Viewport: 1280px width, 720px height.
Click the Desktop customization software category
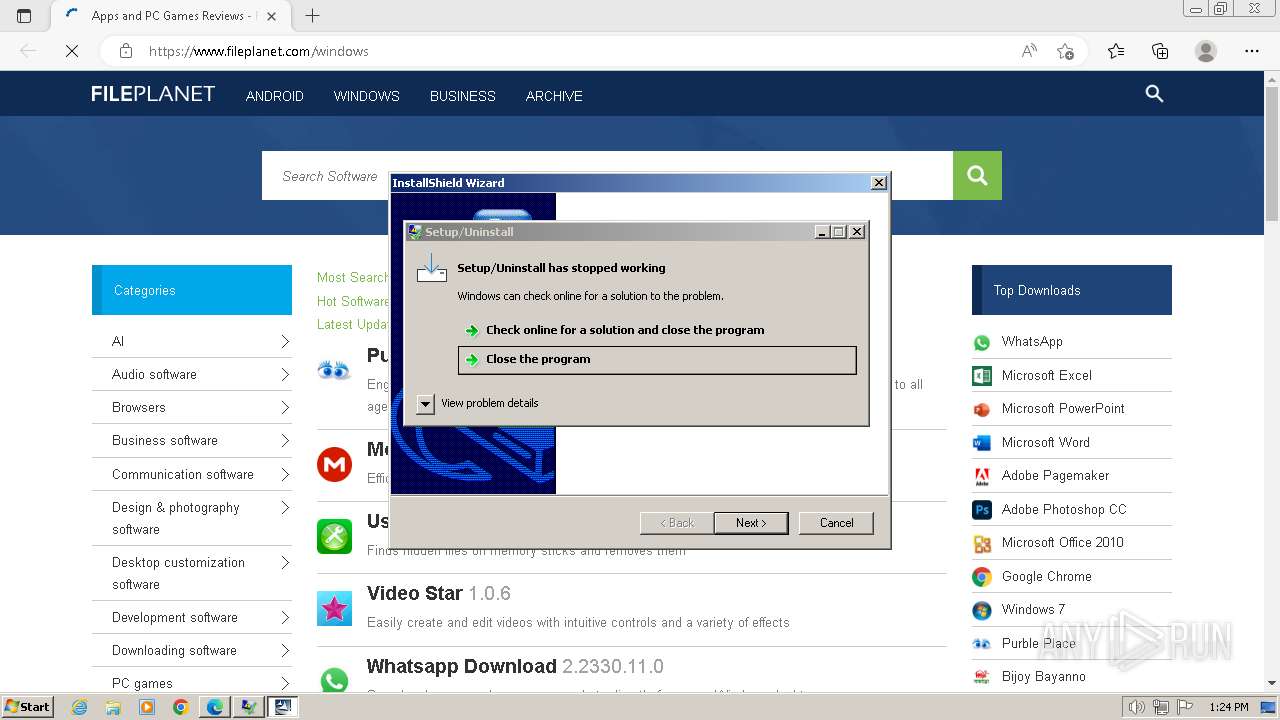(178, 573)
